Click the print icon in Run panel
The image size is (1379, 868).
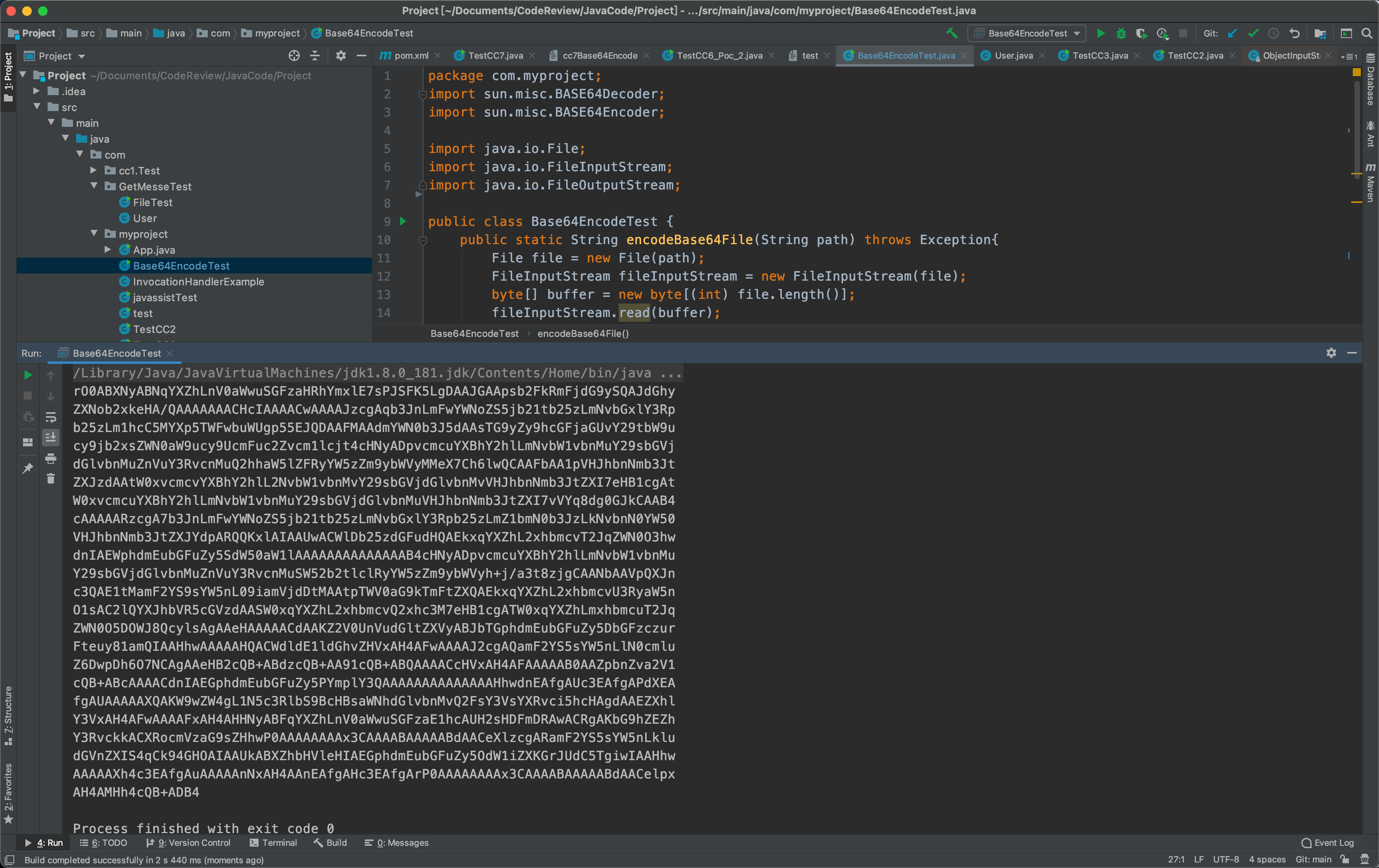click(x=50, y=458)
